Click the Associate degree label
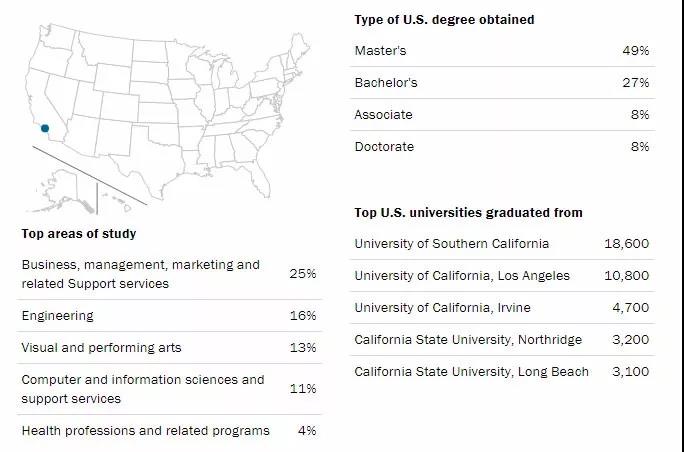This screenshot has width=684, height=452. tap(383, 115)
